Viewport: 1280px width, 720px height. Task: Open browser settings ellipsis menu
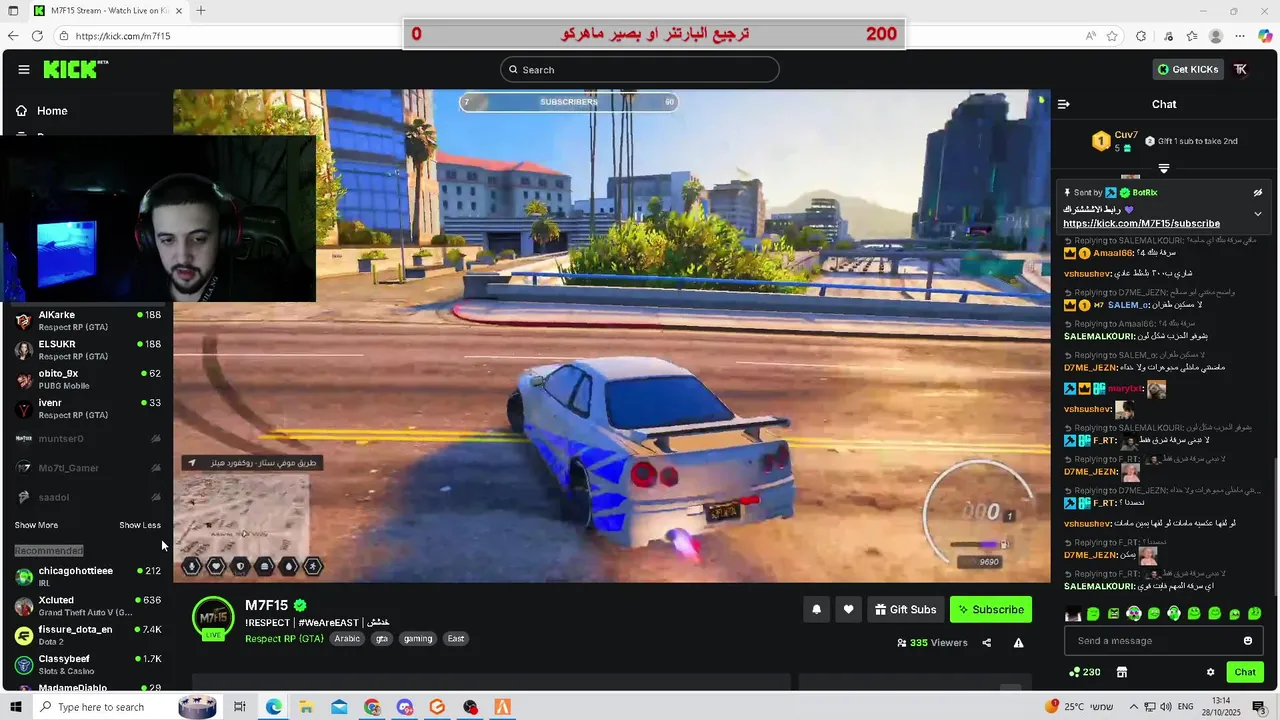1240,36
